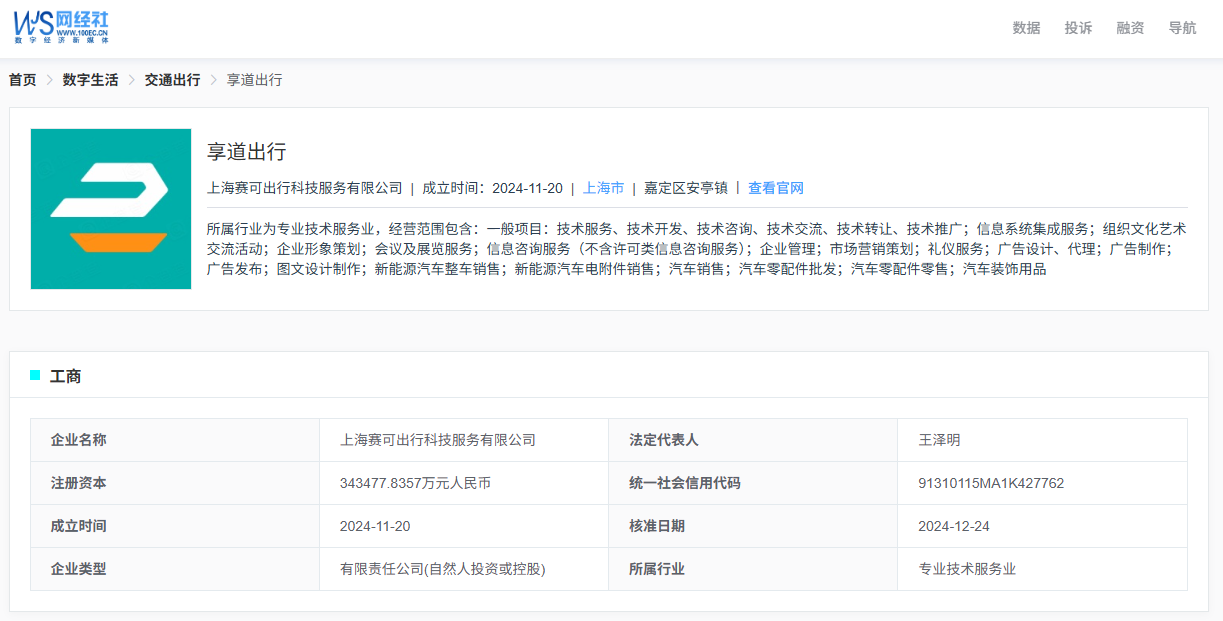Select the 企业名称 label cell
1223x621 pixels.
(x=175, y=440)
